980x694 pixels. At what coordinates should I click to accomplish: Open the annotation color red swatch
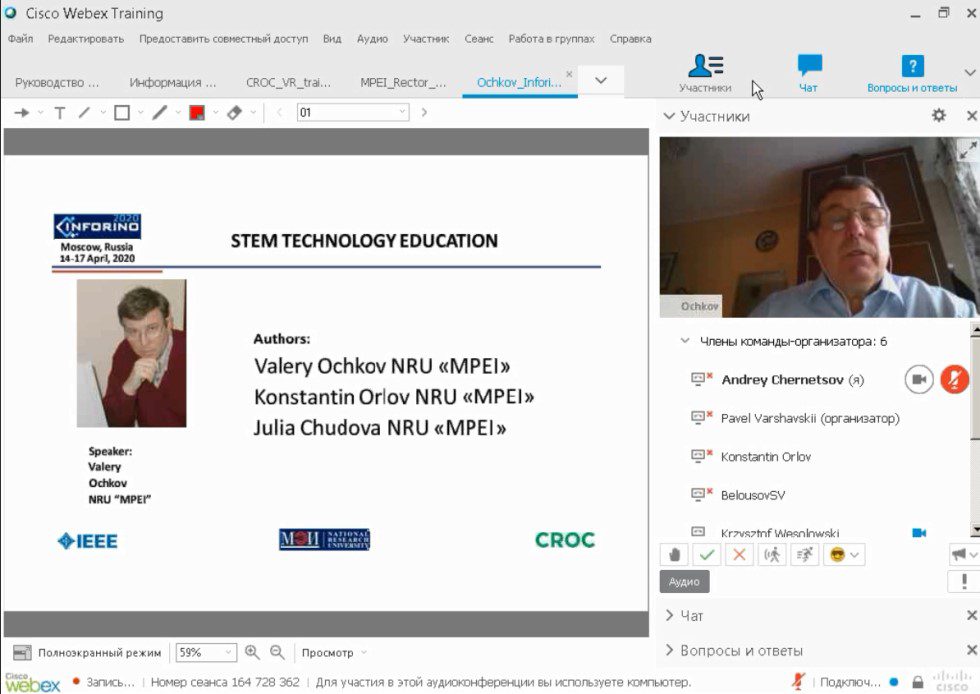pyautogui.click(x=197, y=113)
